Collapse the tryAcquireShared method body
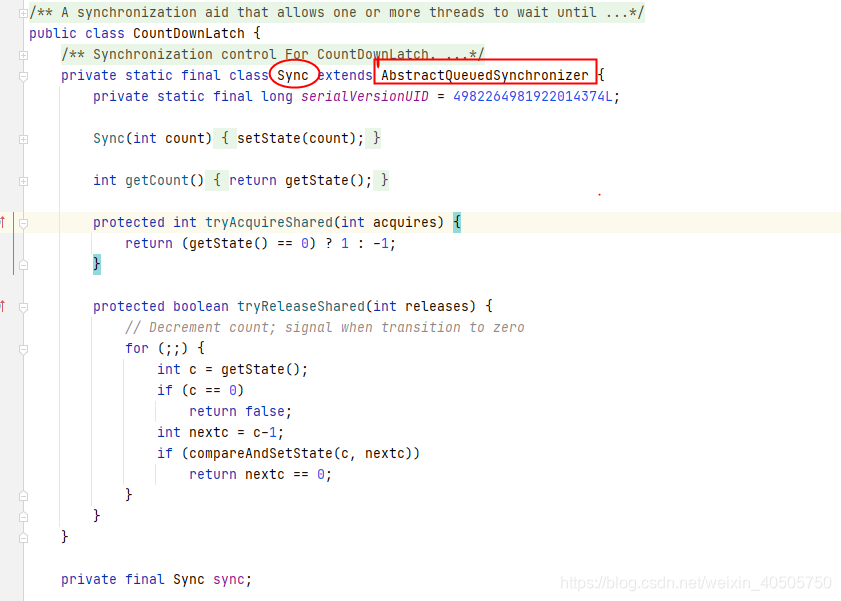The width and height of the screenshot is (841, 601). coord(23,223)
